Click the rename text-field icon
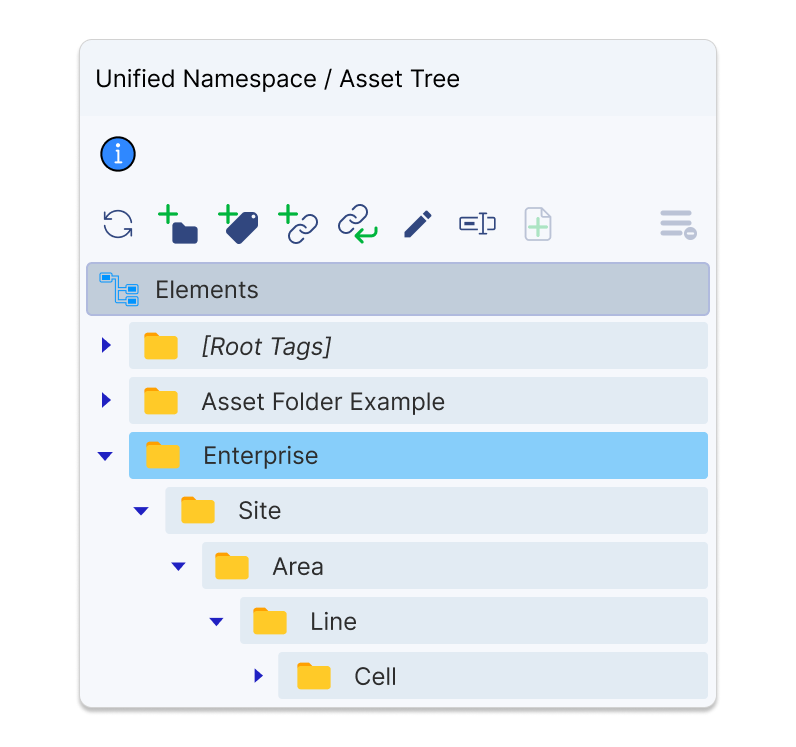Image resolution: width=796 pixels, height=747 pixels. tap(478, 224)
